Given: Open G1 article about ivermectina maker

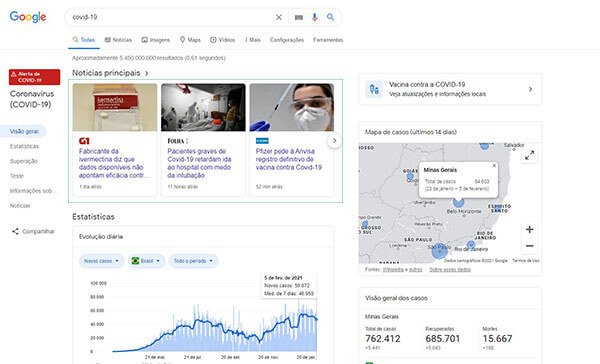Looking at the screenshot, I should [114, 163].
